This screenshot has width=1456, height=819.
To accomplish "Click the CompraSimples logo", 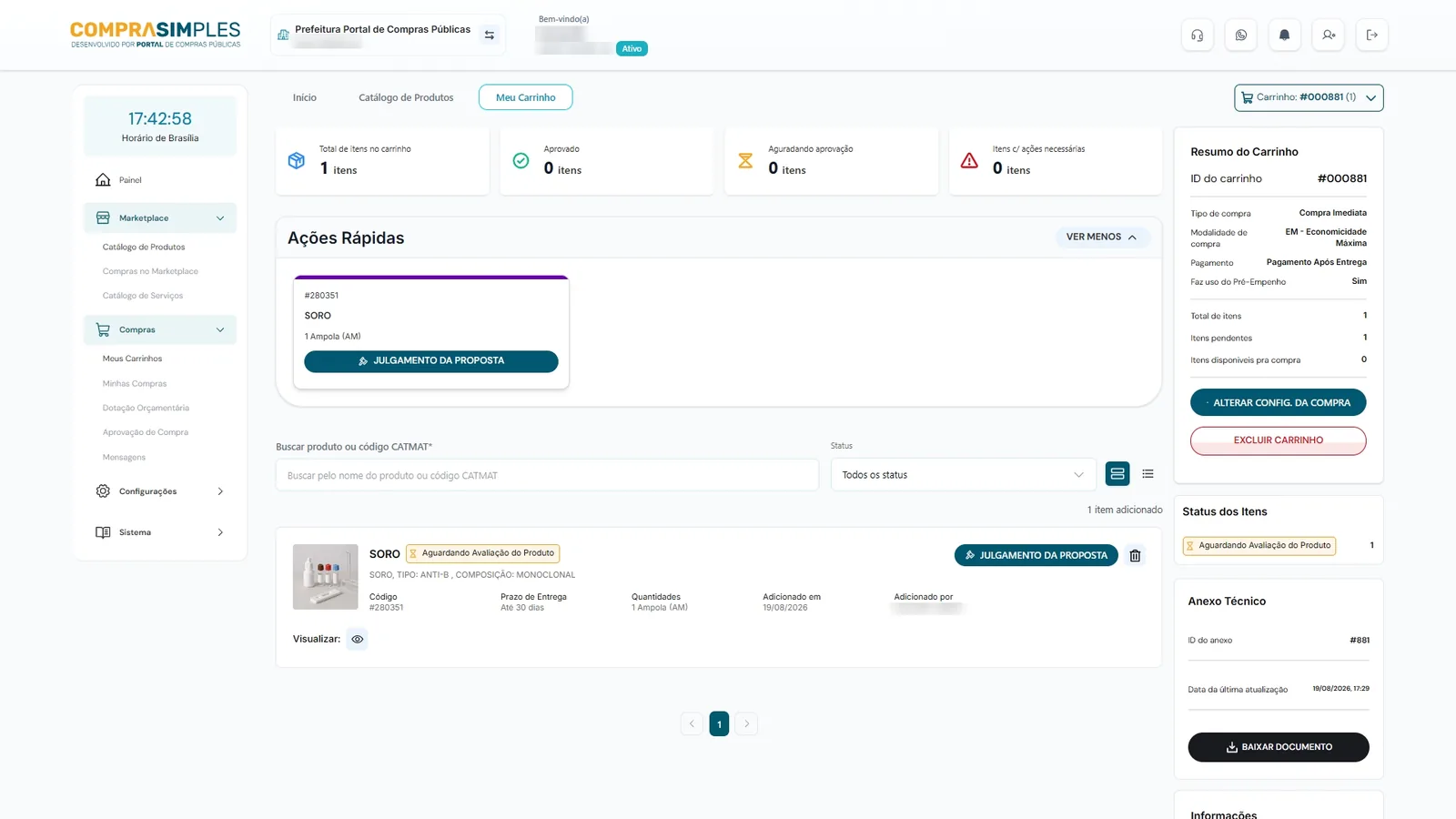I will point(156,35).
